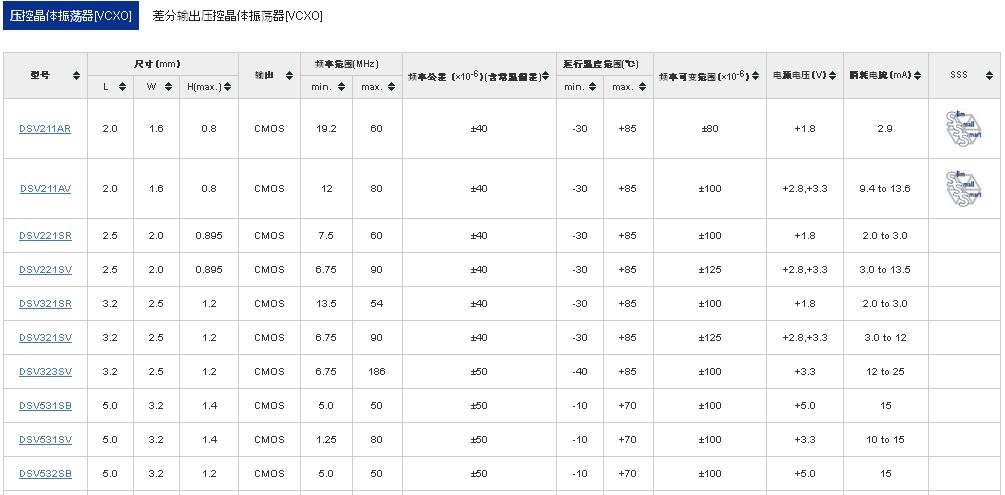
Task: Sort by 输出 output type column
Action: [x=288, y=76]
